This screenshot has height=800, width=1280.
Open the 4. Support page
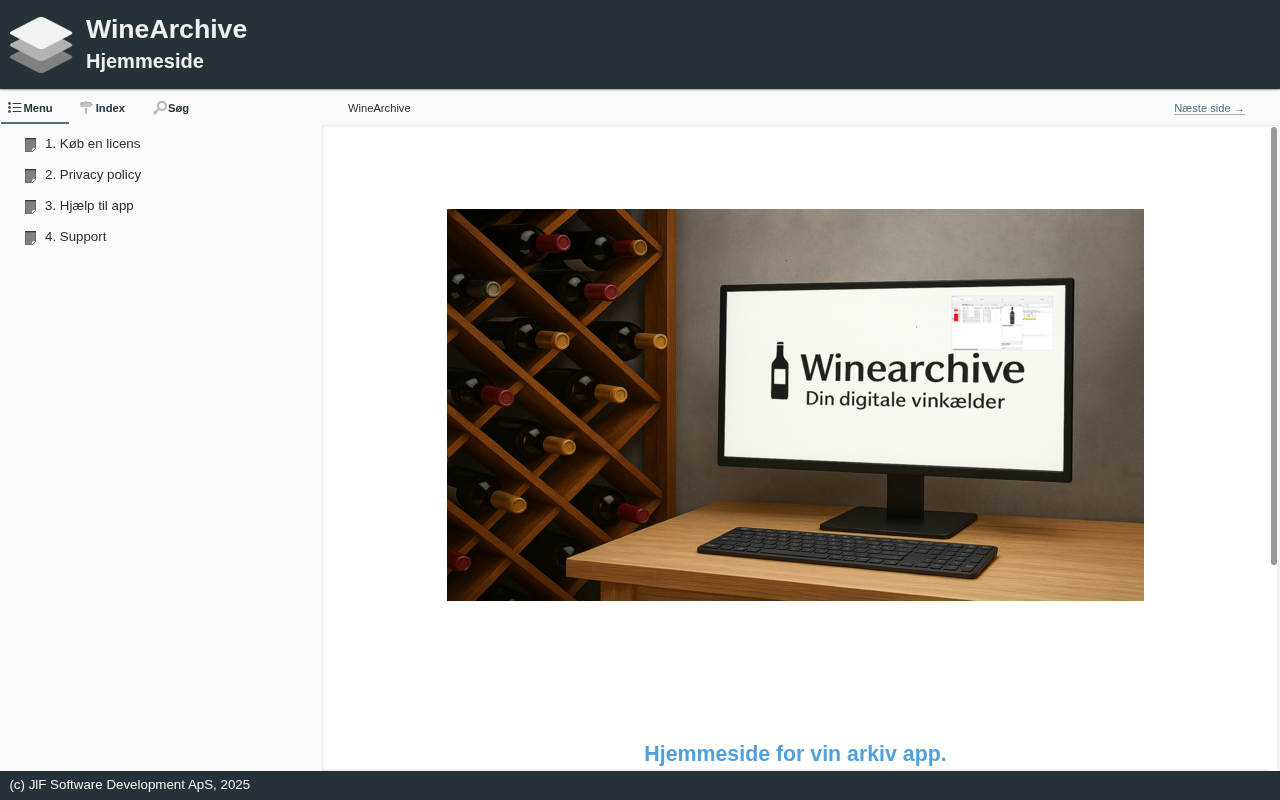(76, 237)
